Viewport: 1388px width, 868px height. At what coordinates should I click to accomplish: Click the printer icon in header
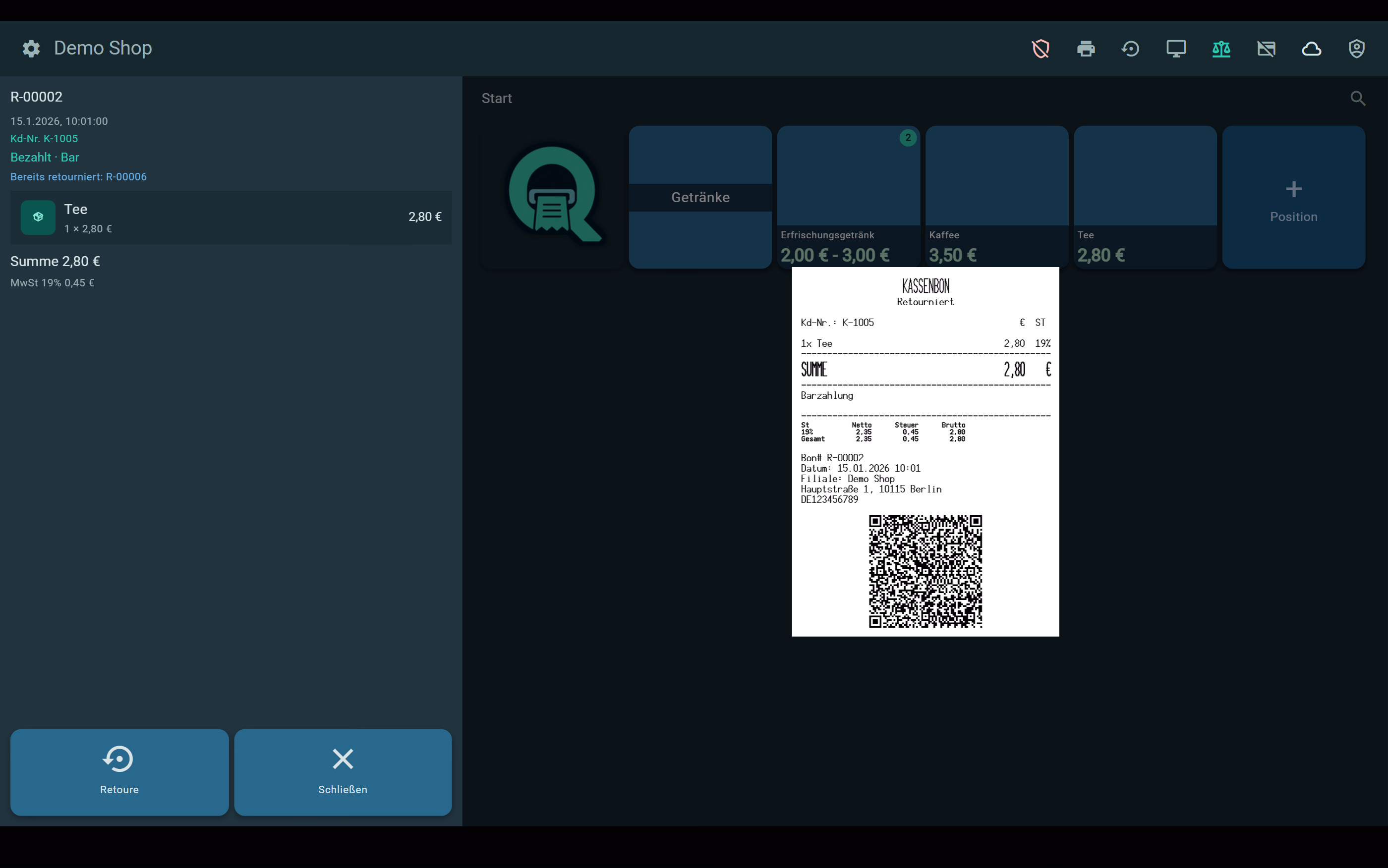[1085, 49]
